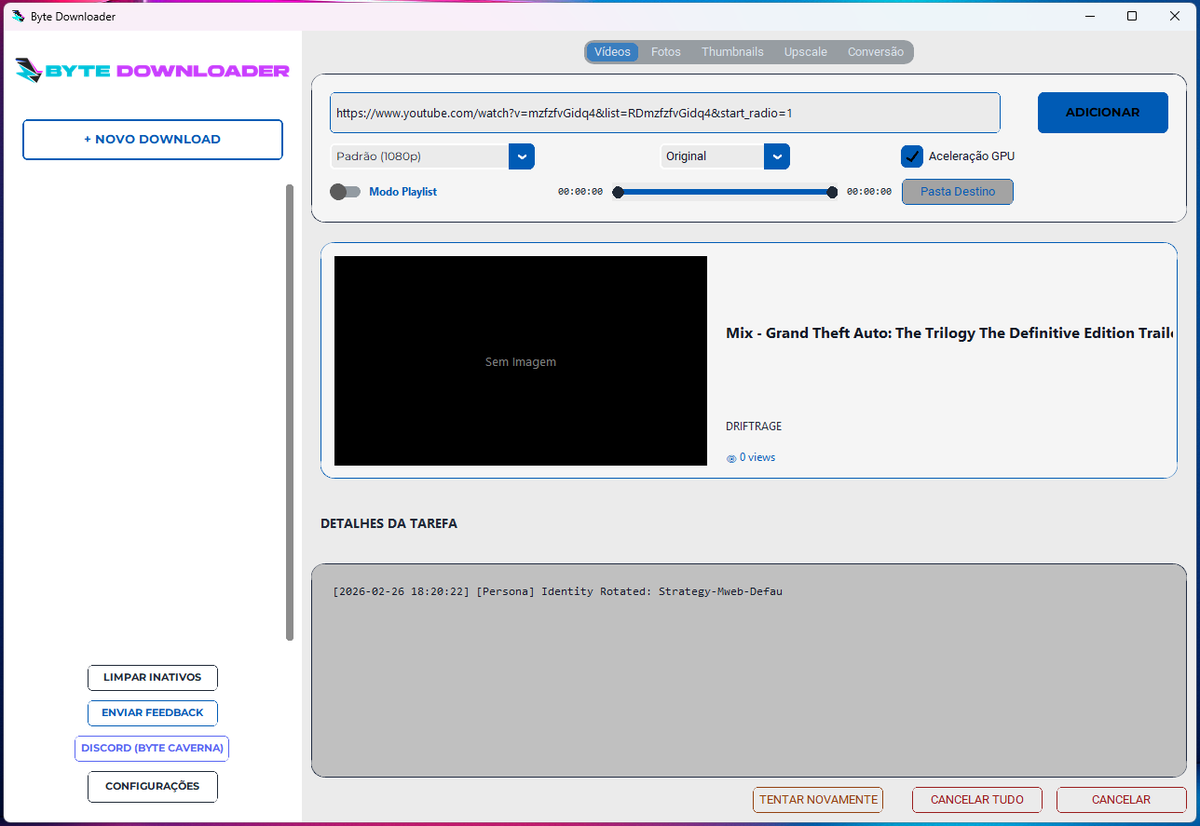Expand the Original format dropdown
This screenshot has height=826, width=1200.
(777, 156)
